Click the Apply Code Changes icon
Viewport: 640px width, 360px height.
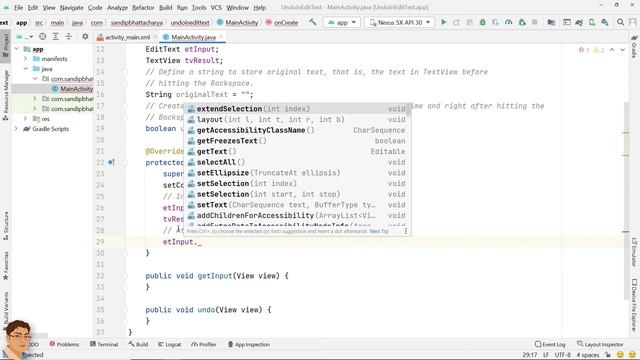469,22
